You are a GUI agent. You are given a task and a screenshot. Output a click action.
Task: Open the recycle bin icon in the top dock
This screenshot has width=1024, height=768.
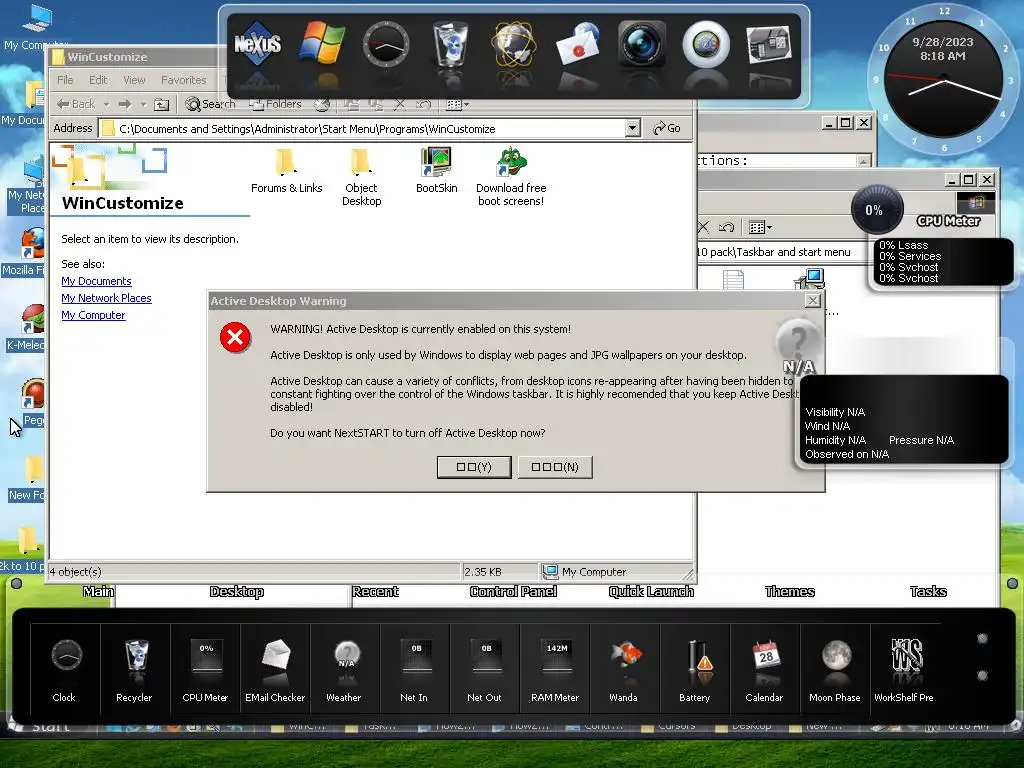point(450,44)
